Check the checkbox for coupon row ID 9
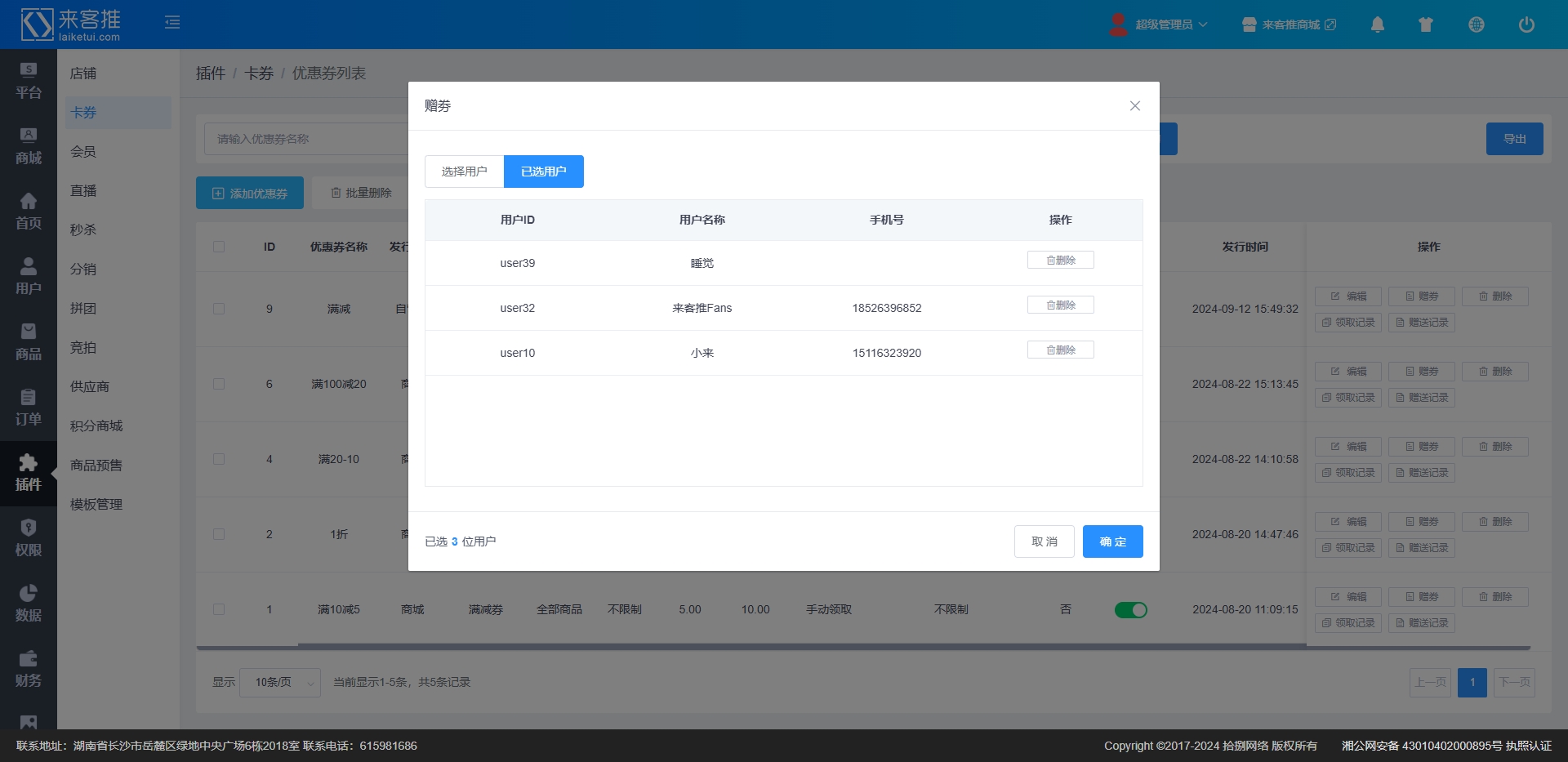This screenshot has height=762, width=1568. [x=219, y=309]
